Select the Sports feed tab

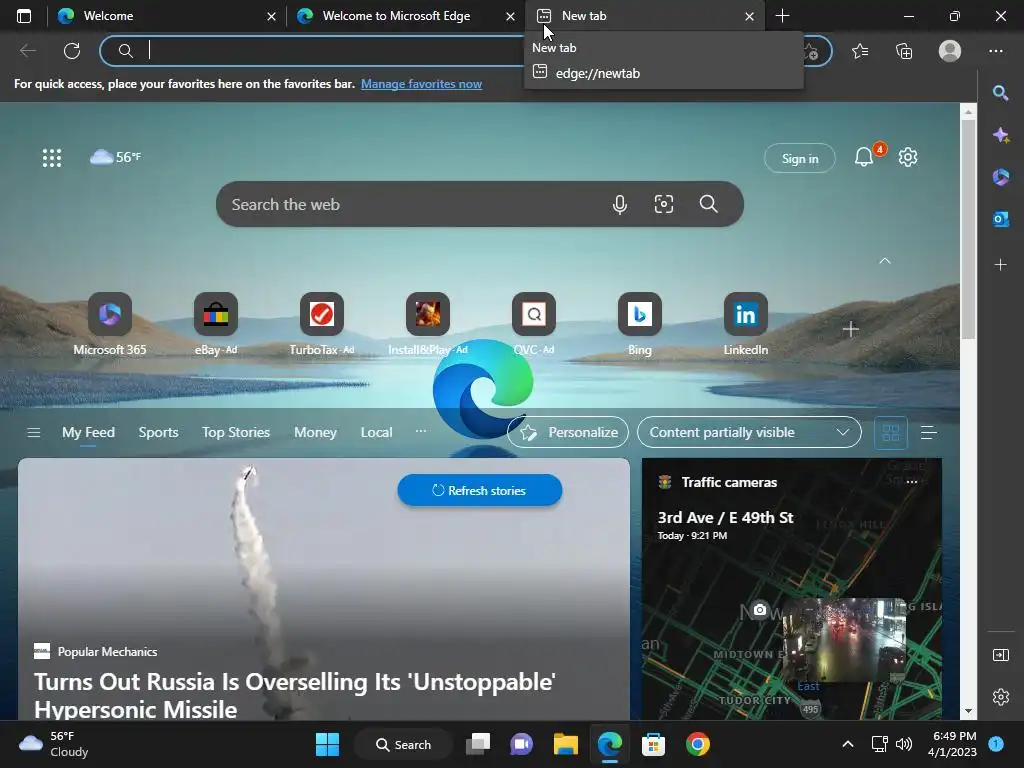158,432
